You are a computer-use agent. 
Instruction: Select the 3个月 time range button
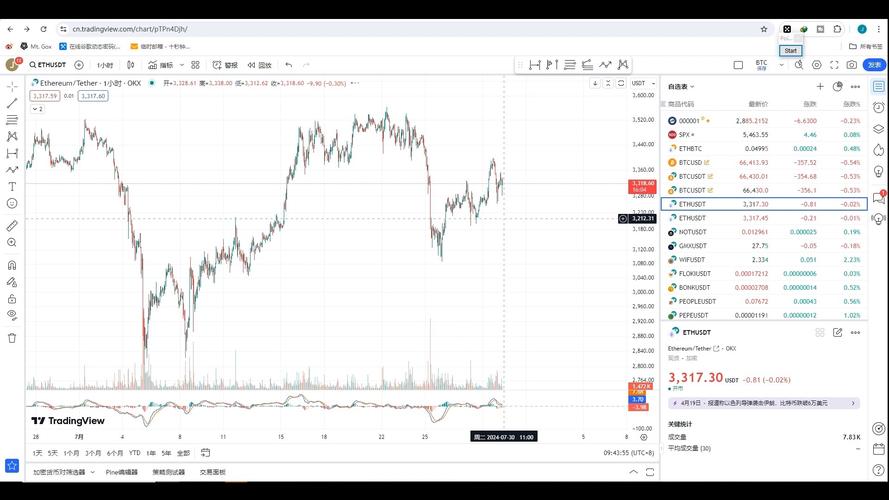click(x=93, y=453)
